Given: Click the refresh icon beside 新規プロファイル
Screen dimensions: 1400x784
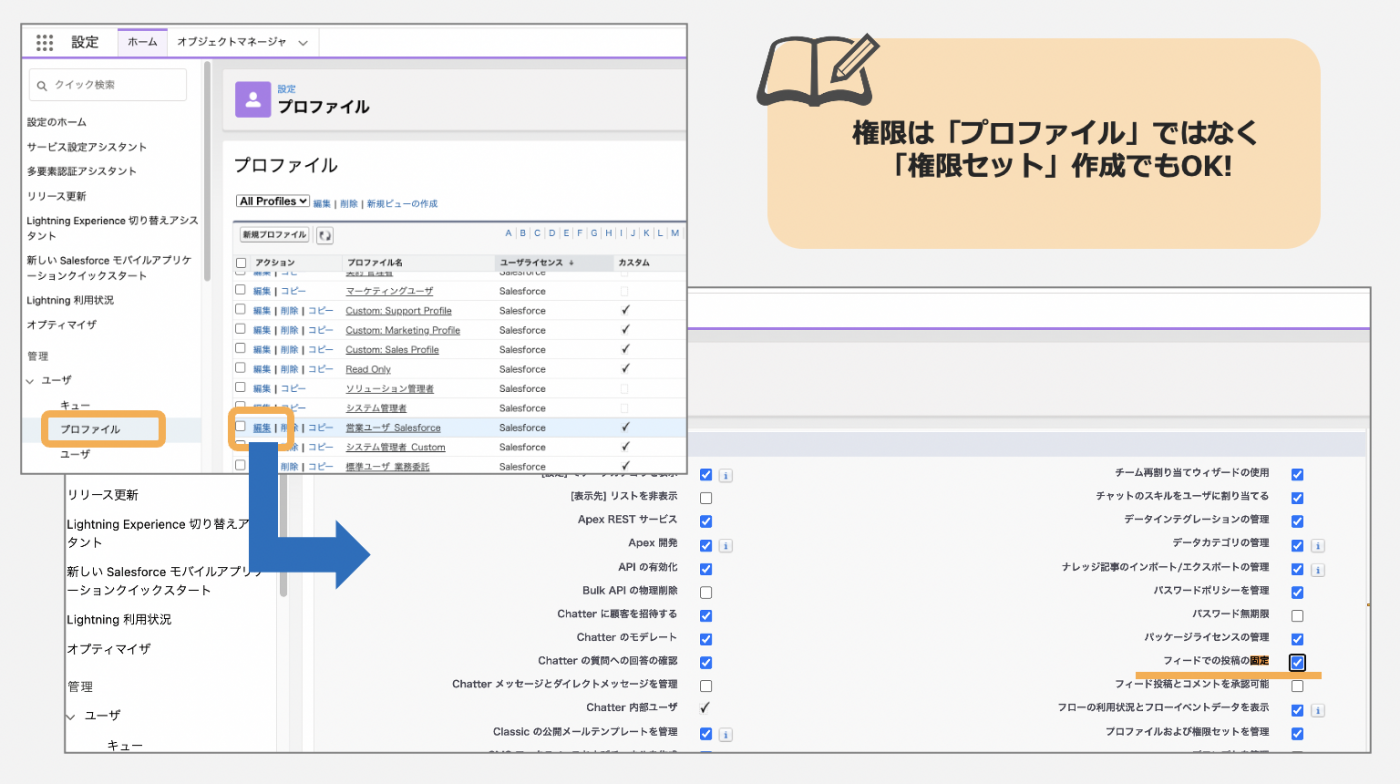Looking at the screenshot, I should coord(324,235).
